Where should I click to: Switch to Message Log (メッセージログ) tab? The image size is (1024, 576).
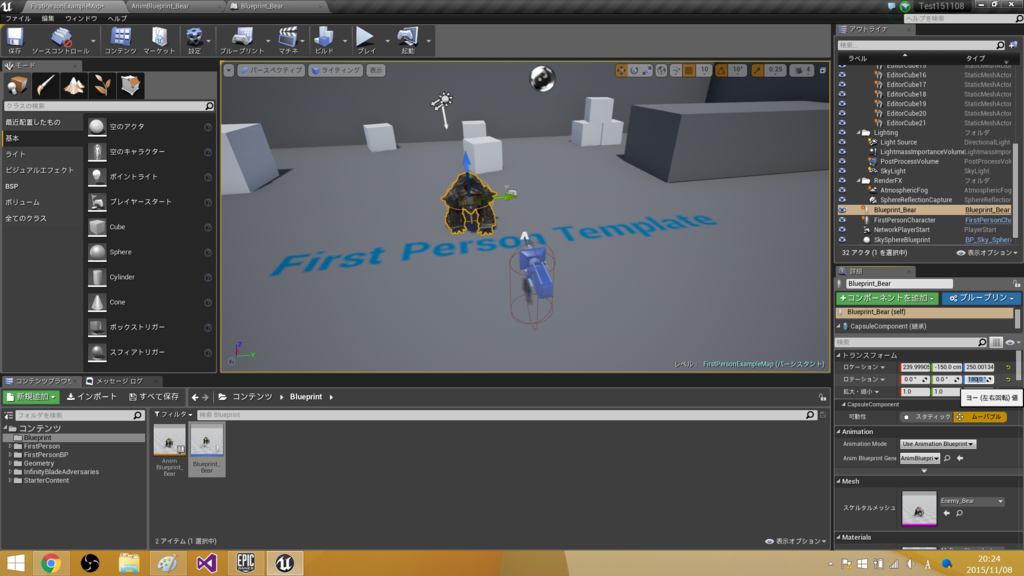(x=120, y=381)
